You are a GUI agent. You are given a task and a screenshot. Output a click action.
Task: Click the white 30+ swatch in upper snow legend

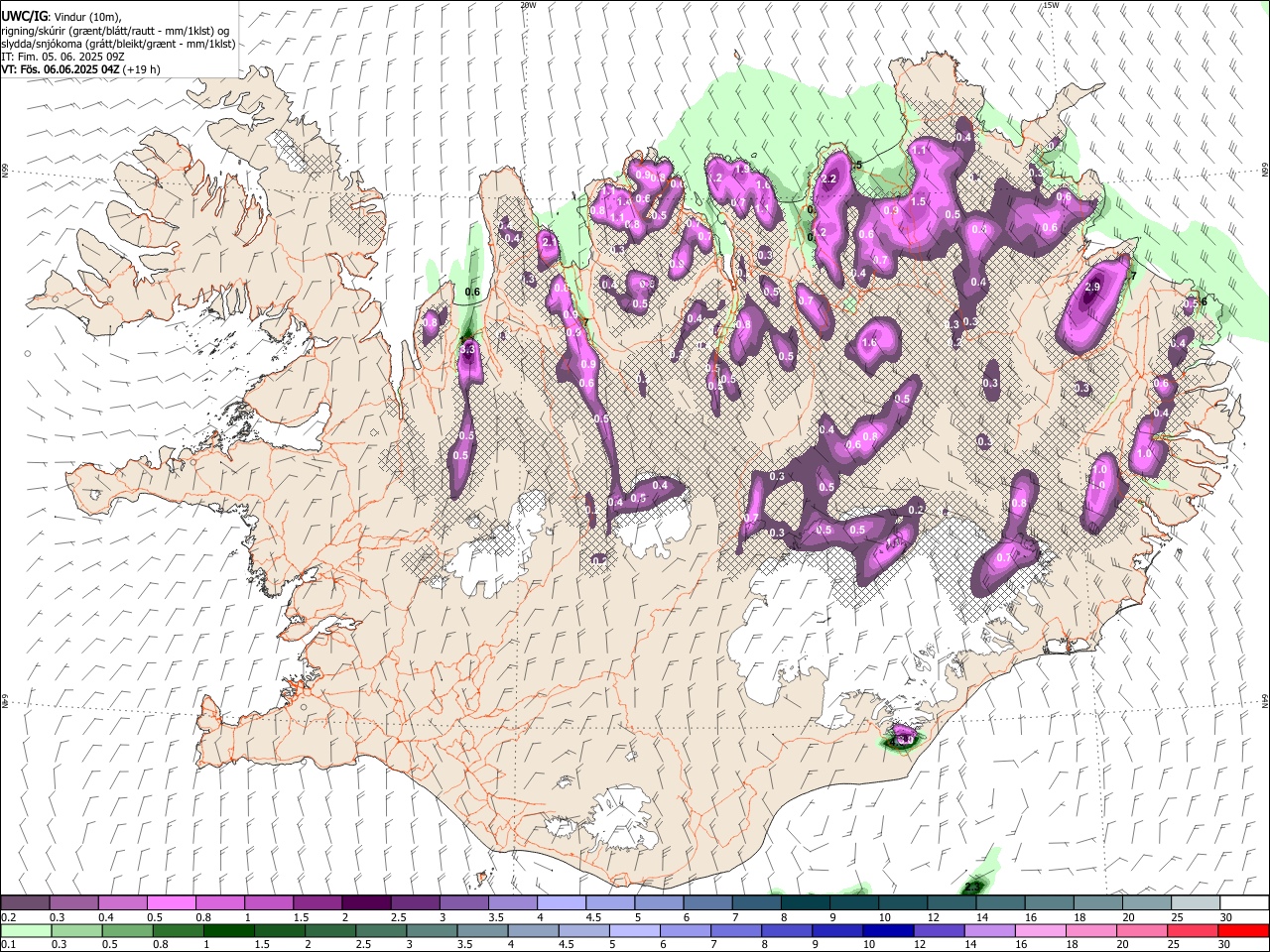1243,902
